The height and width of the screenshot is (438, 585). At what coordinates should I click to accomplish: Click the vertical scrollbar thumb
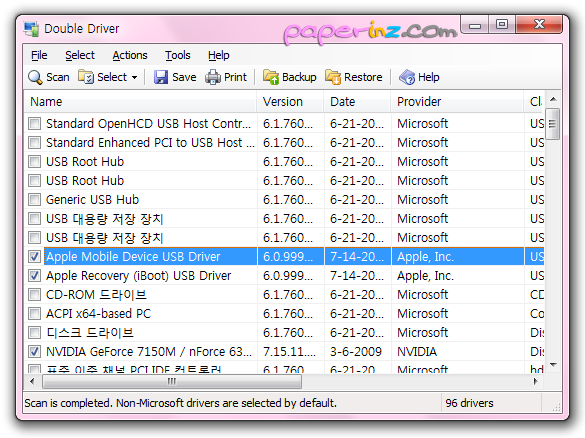[x=553, y=124]
